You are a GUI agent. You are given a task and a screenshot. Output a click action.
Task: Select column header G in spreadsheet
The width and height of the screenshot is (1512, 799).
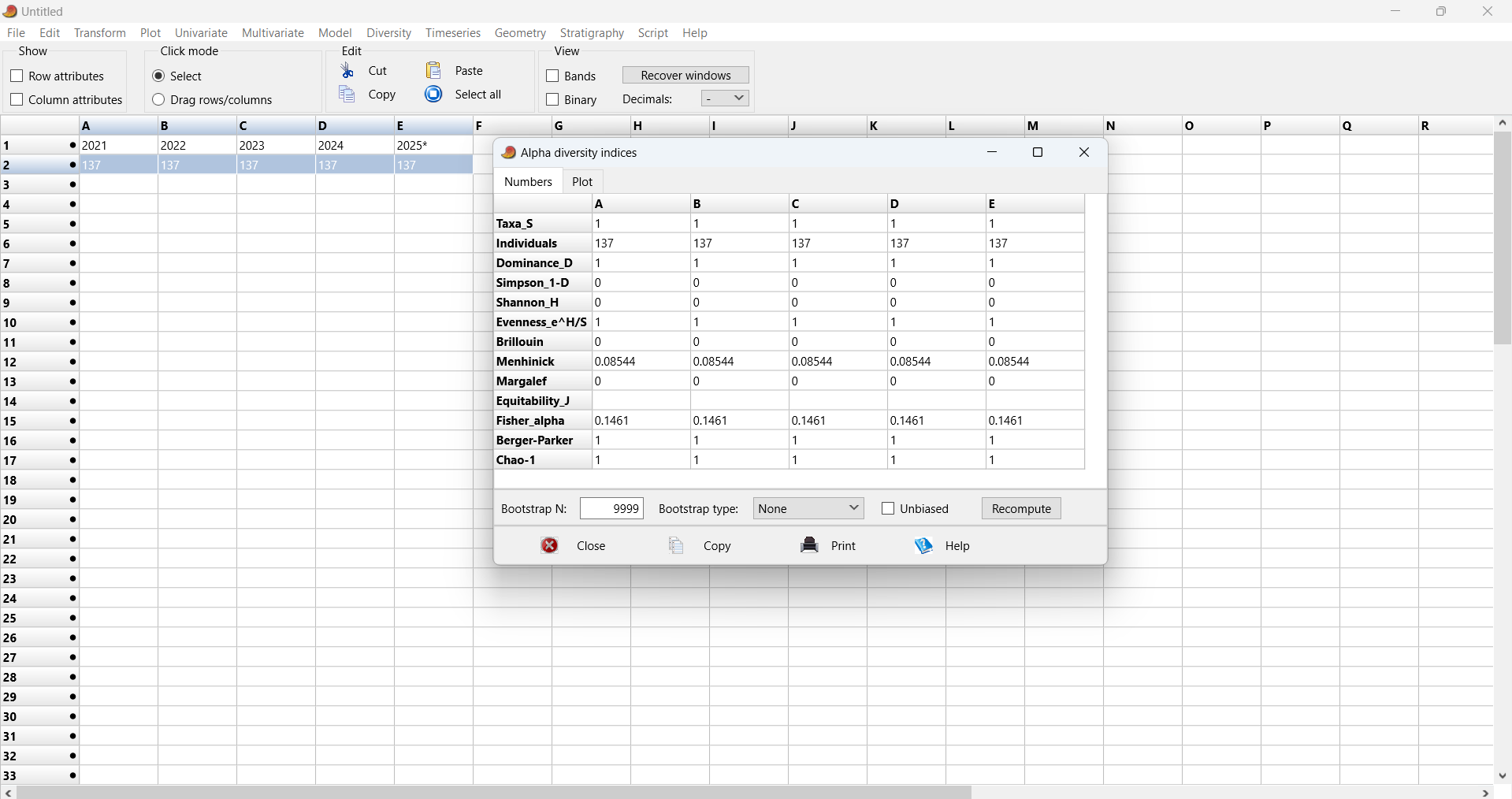coord(591,126)
